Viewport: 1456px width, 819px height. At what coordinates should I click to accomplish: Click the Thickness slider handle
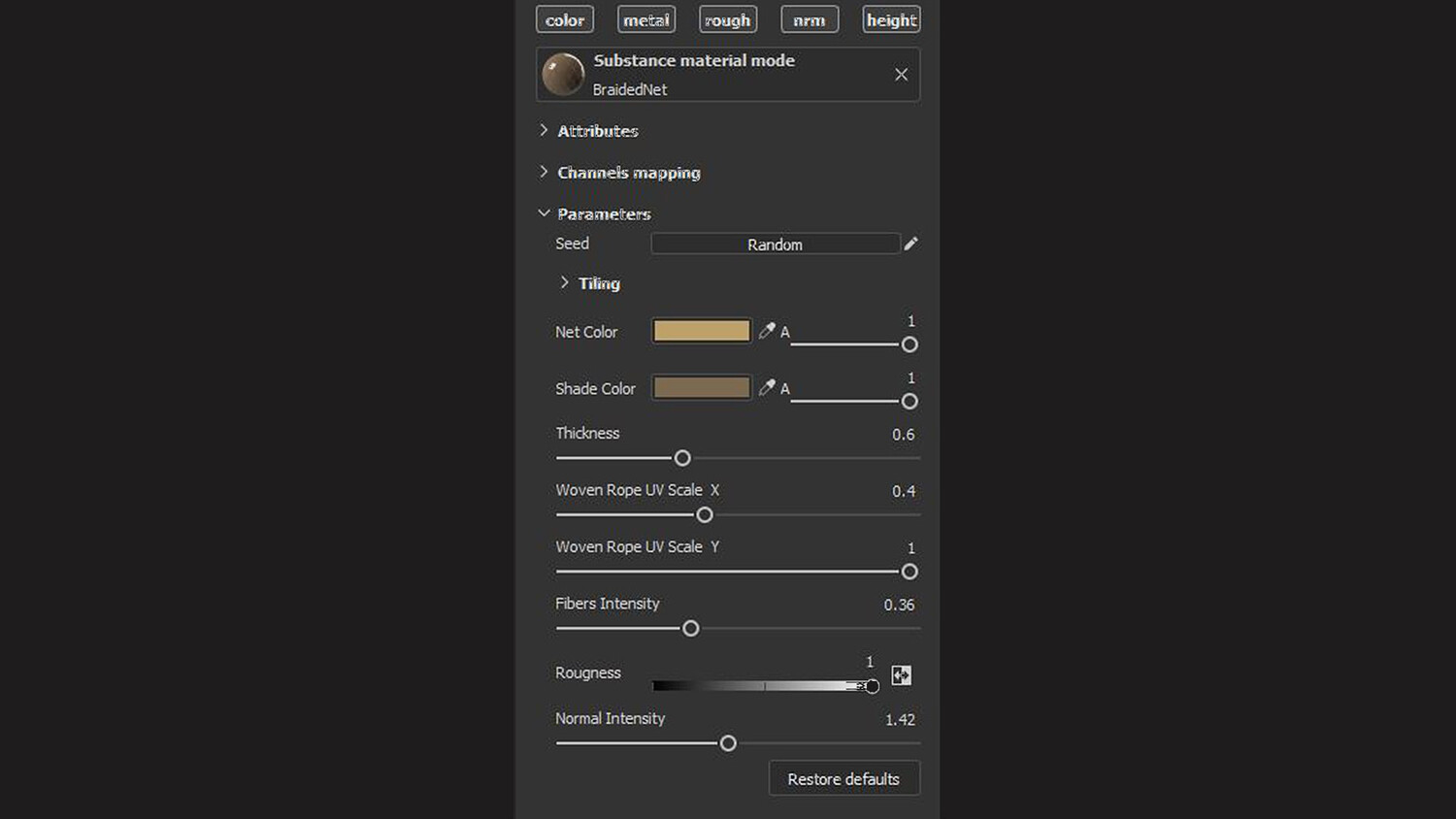click(682, 458)
